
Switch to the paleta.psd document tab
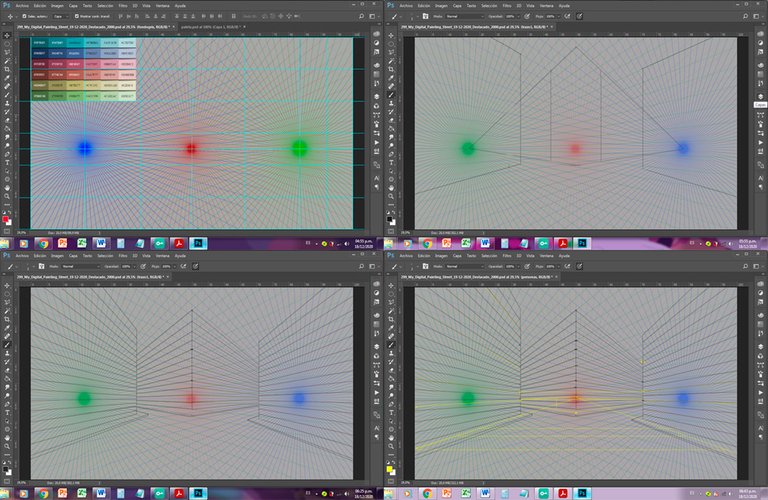[210, 27]
